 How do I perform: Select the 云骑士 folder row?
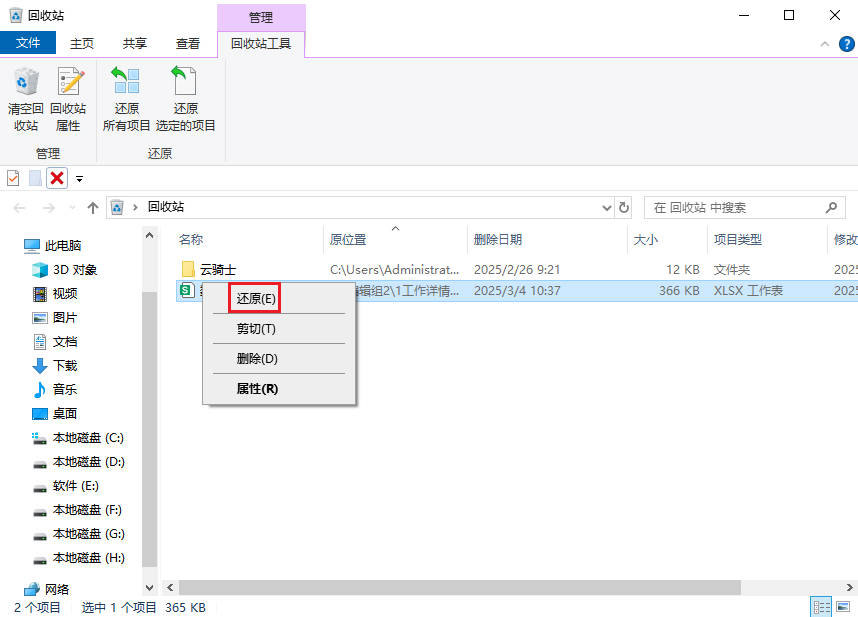click(517, 270)
